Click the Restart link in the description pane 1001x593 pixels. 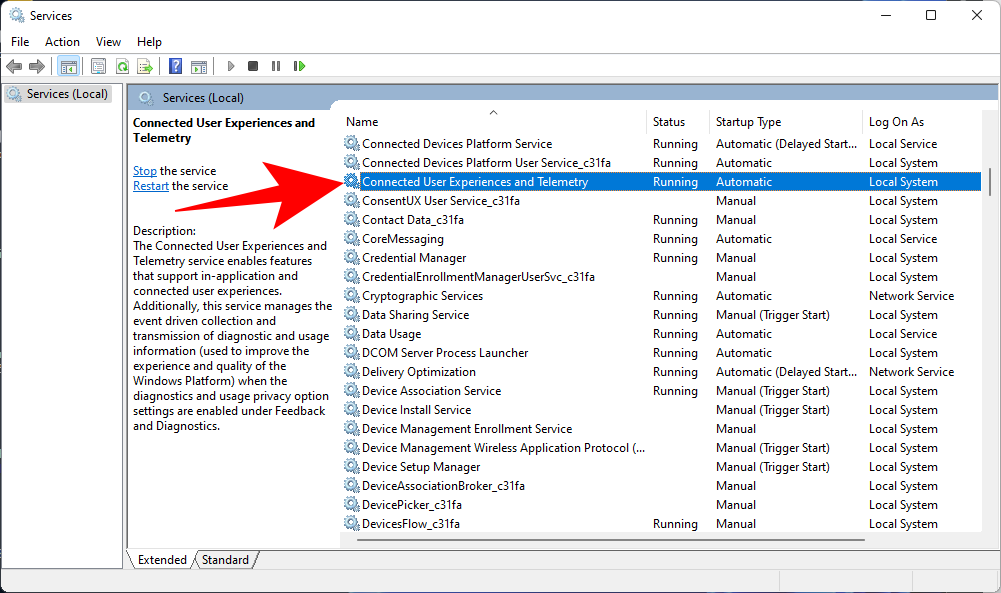150,185
